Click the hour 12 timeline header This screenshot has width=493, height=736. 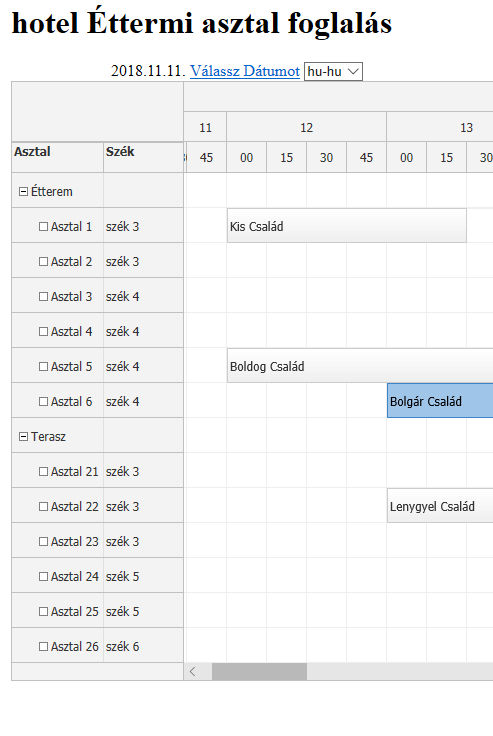pyautogui.click(x=306, y=127)
